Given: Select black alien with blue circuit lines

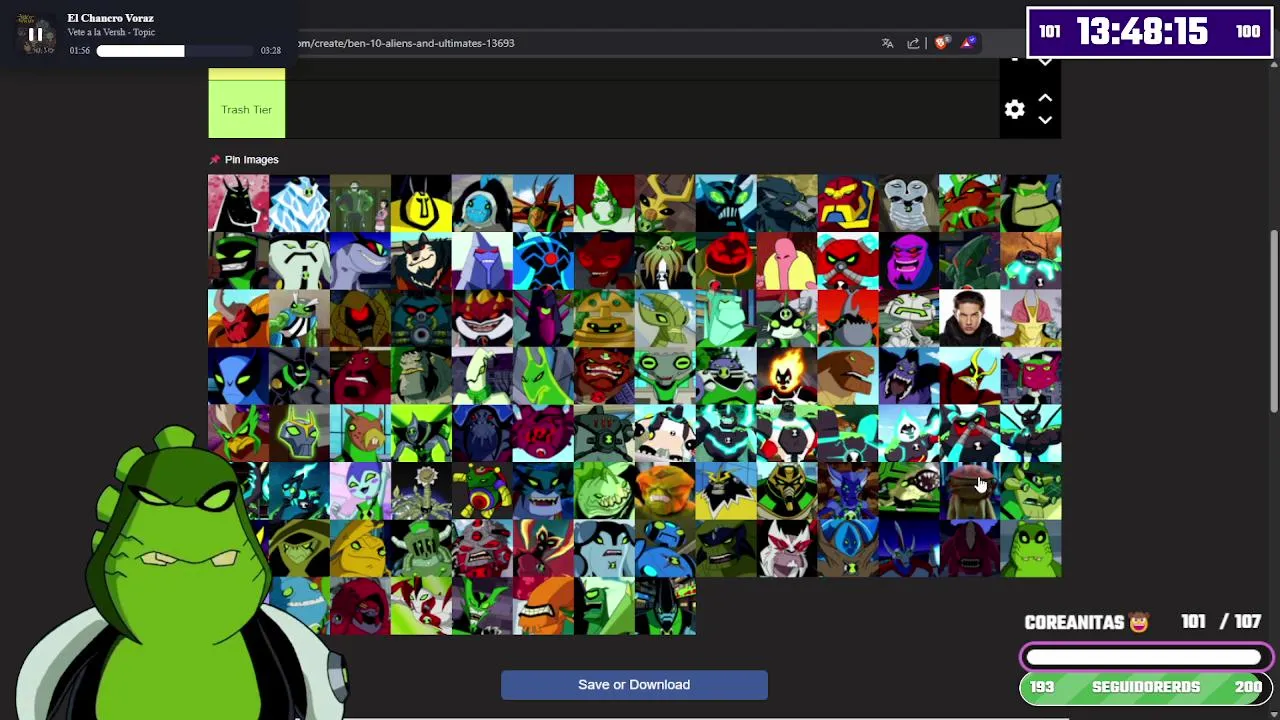Looking at the screenshot, I should tap(543, 261).
